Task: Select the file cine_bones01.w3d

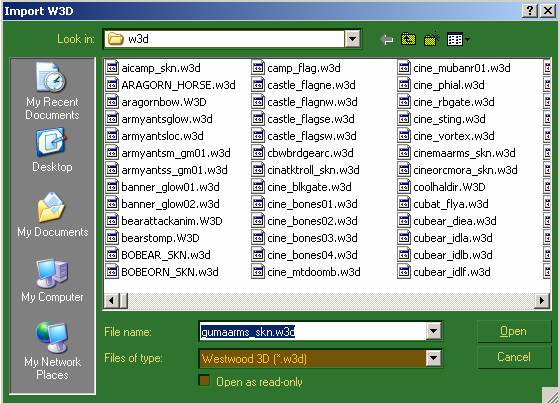Action: click(x=305, y=204)
